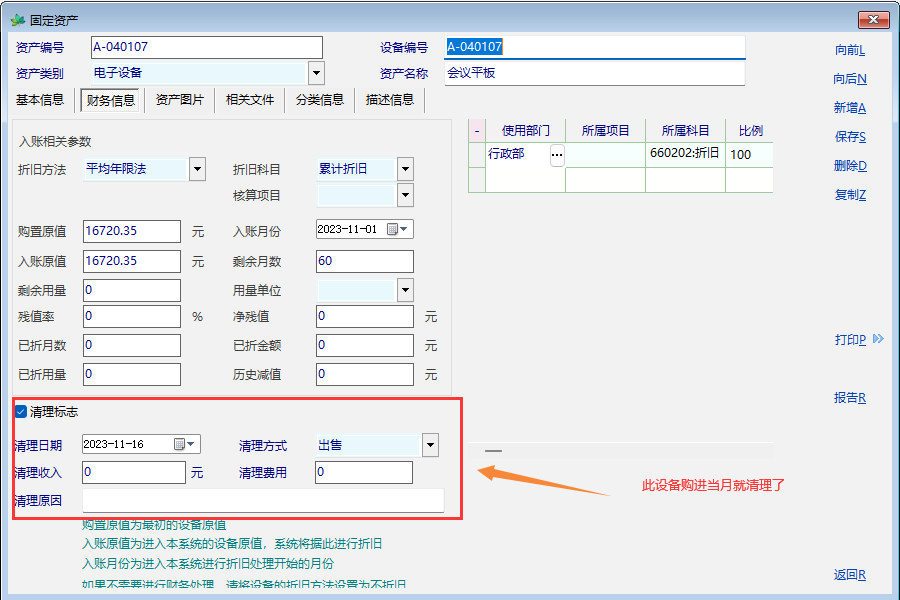Click the fixed asset window title icon
Viewport: 900px width, 600px height.
click(x=17, y=20)
